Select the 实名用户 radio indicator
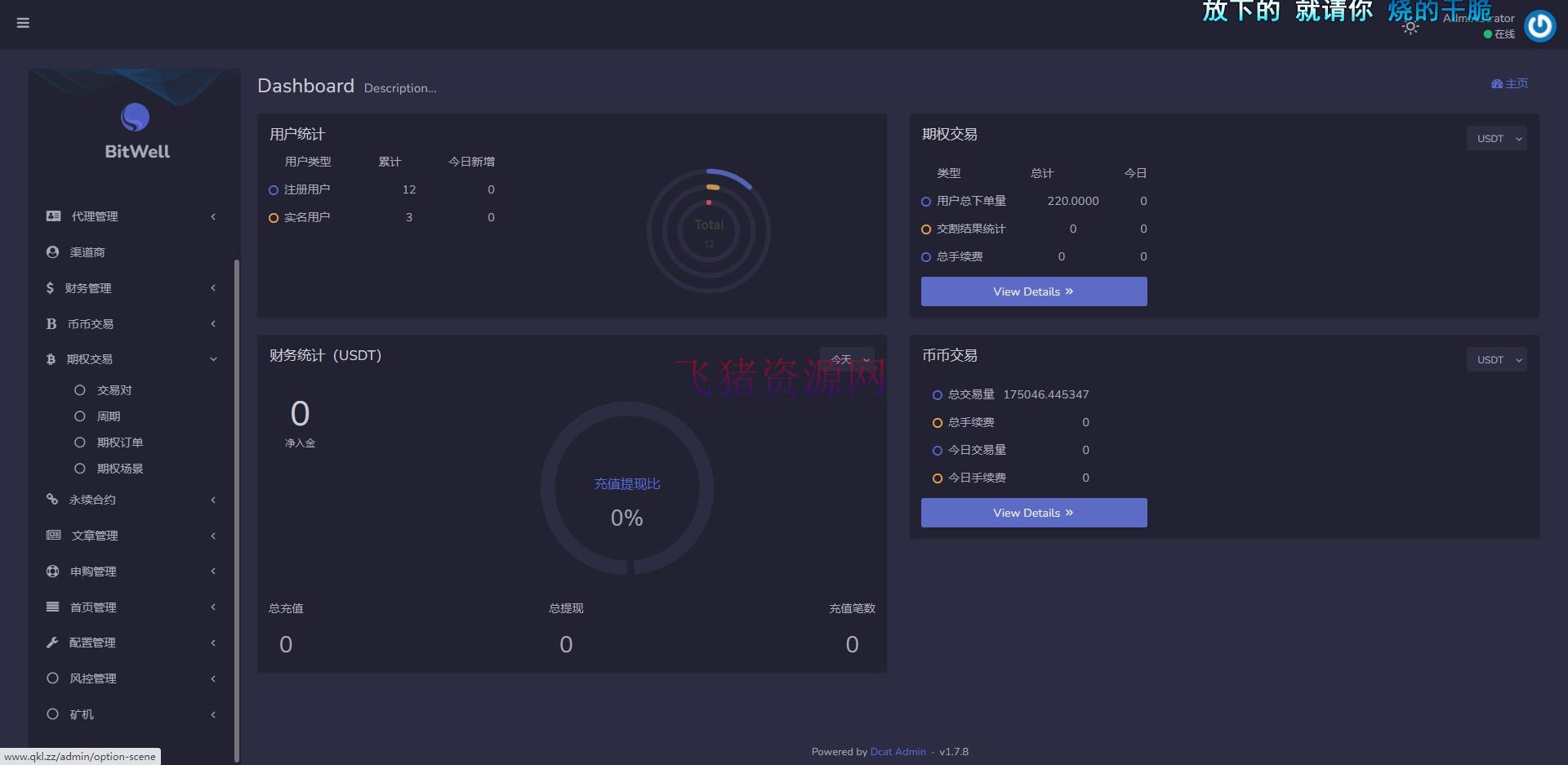 (x=274, y=217)
